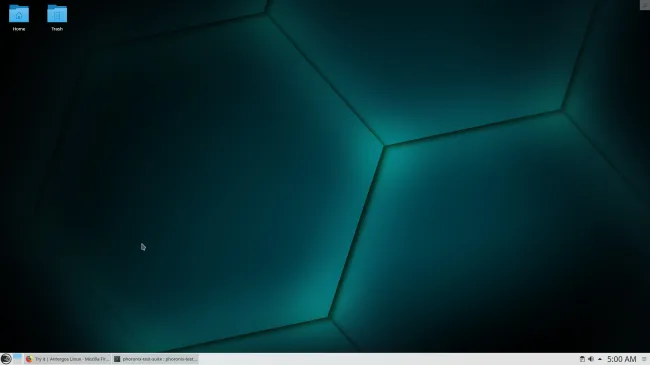This screenshot has width=650, height=365.
Task: Switch to Antergos Linux Firefox window
Action: [68, 359]
